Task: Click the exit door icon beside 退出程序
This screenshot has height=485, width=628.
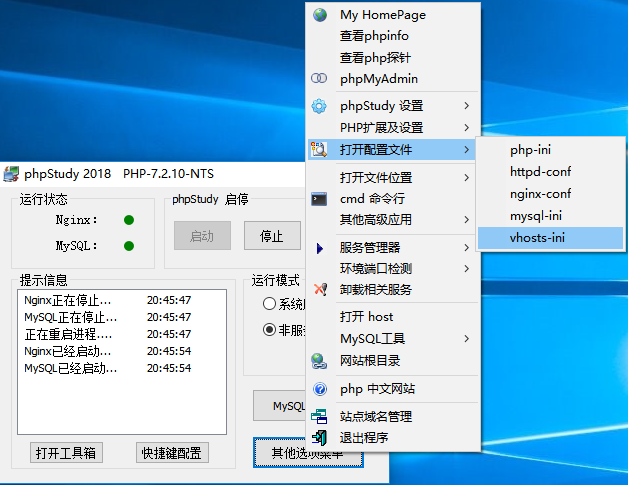Action: 320,438
